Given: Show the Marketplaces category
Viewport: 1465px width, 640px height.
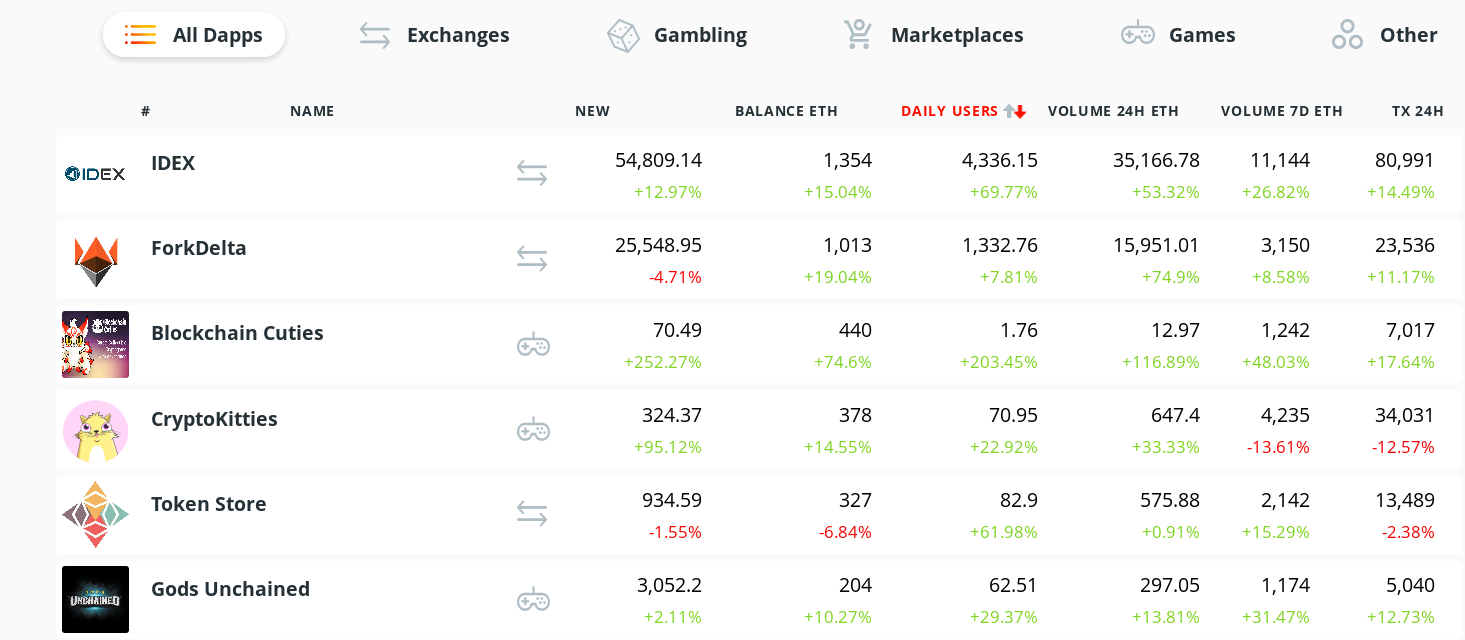Looking at the screenshot, I should point(933,35).
